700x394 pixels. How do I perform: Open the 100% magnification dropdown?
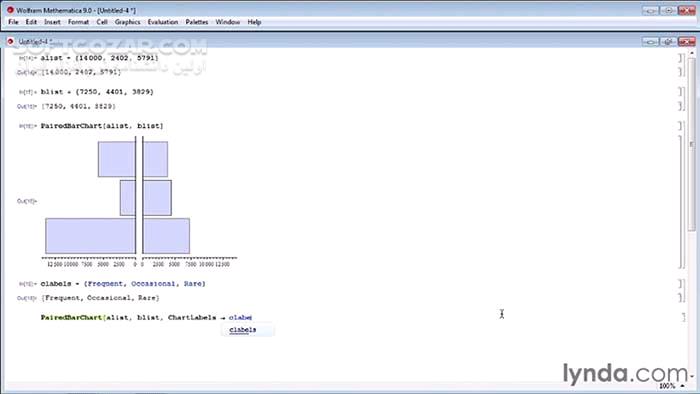(671, 386)
